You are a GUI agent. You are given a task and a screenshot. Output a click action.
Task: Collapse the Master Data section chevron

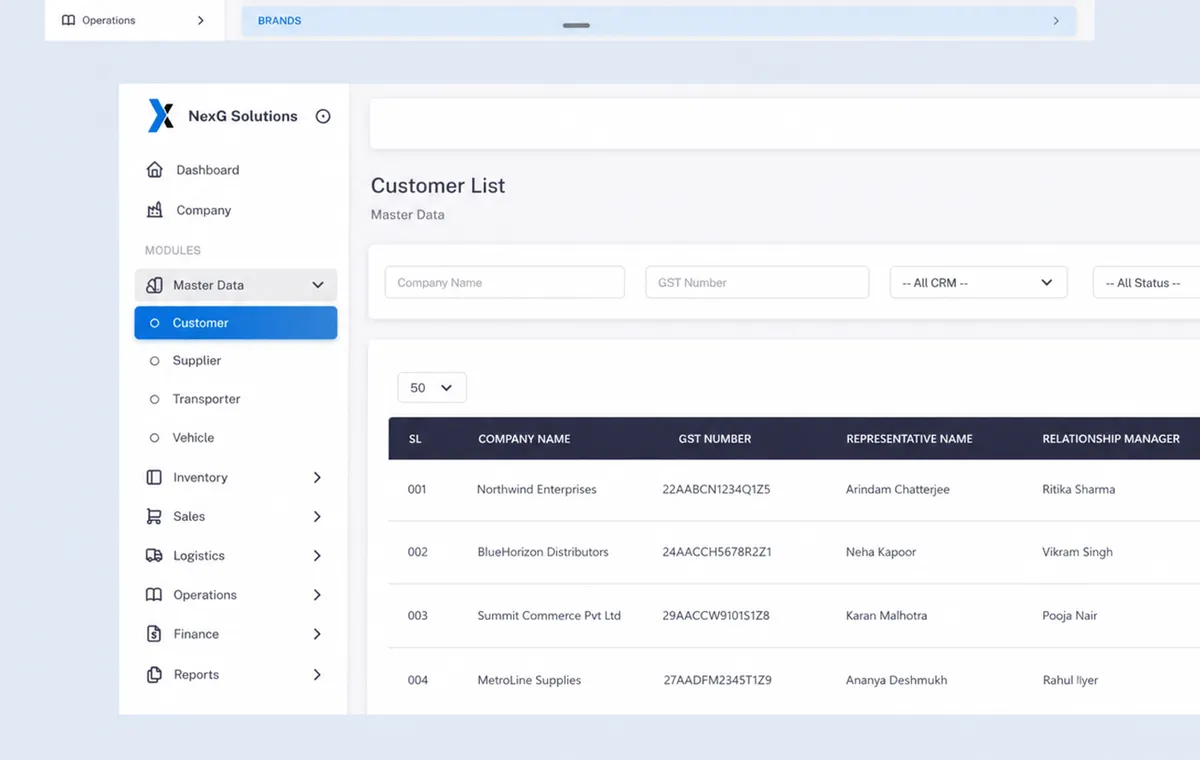(x=318, y=285)
